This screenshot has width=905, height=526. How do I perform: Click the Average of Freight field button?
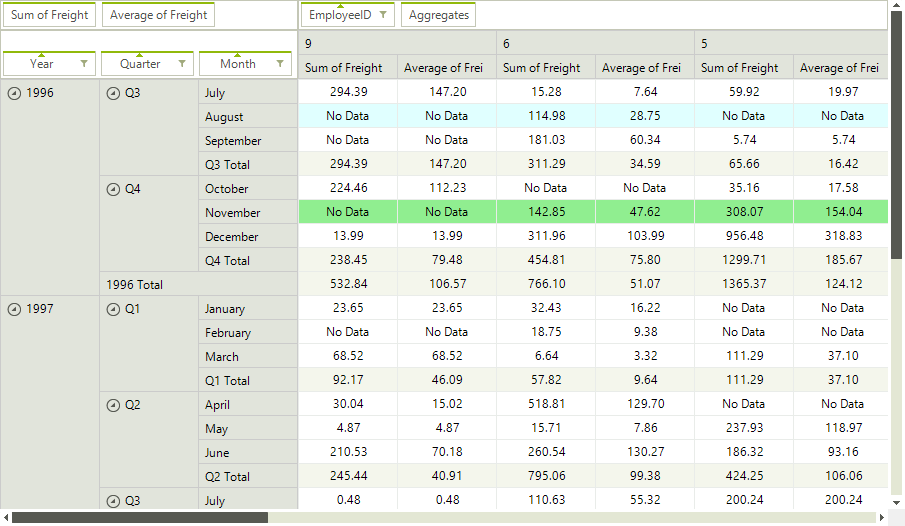tap(158, 15)
